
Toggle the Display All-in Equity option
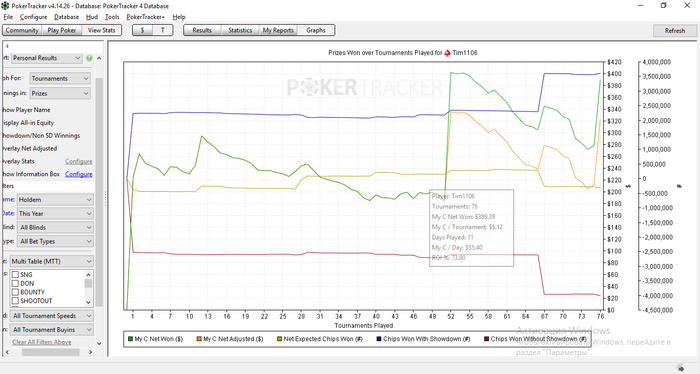pos(28,123)
